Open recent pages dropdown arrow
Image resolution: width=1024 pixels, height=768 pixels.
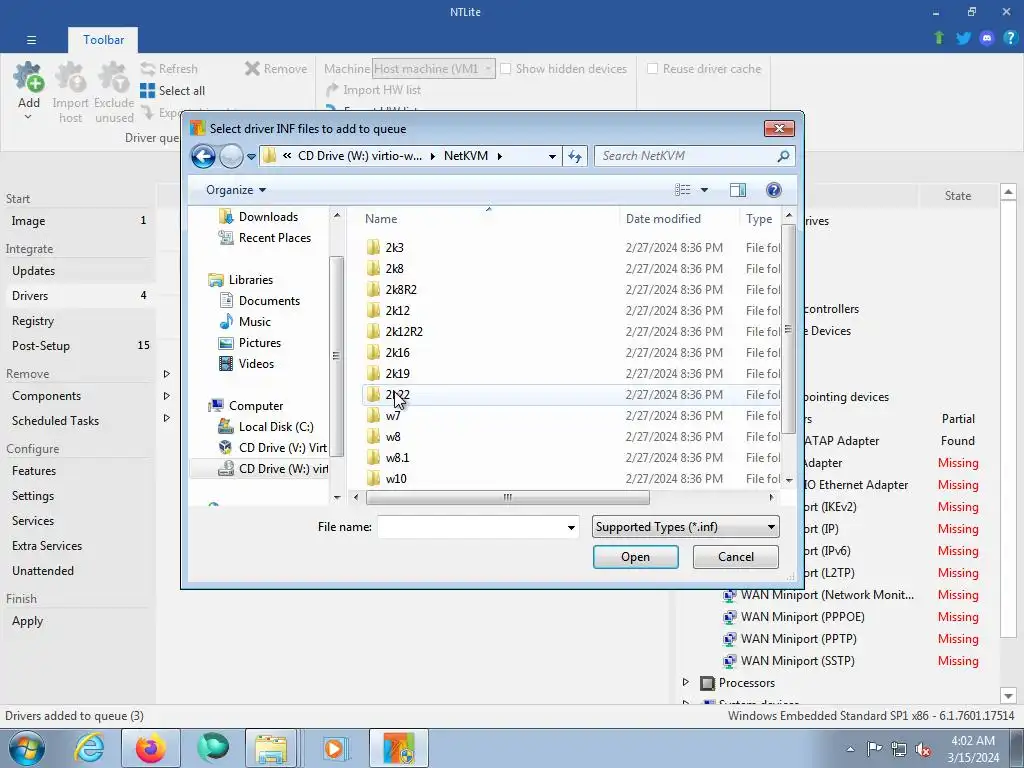(x=251, y=157)
